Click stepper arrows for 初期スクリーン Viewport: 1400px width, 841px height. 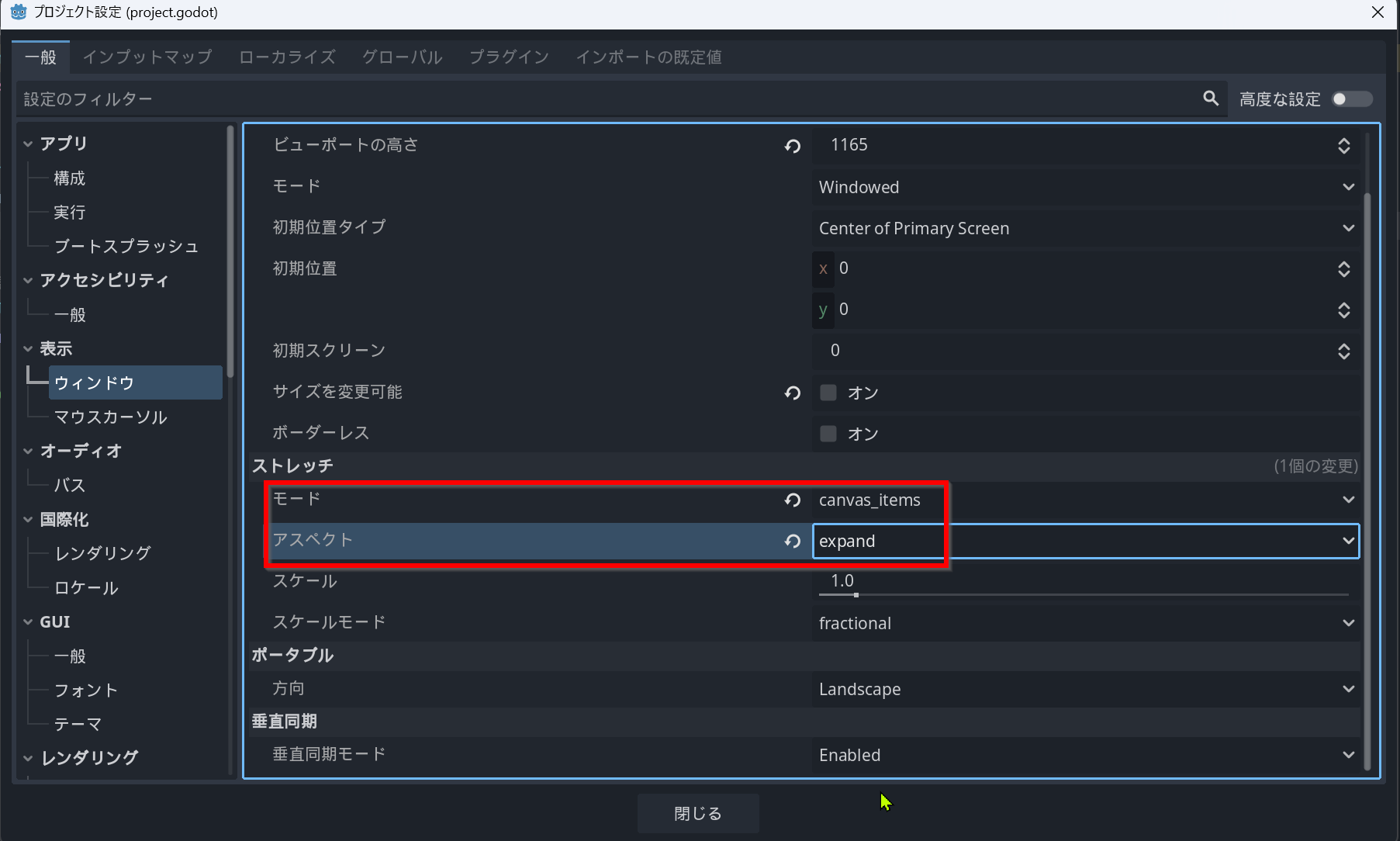[1343, 351]
